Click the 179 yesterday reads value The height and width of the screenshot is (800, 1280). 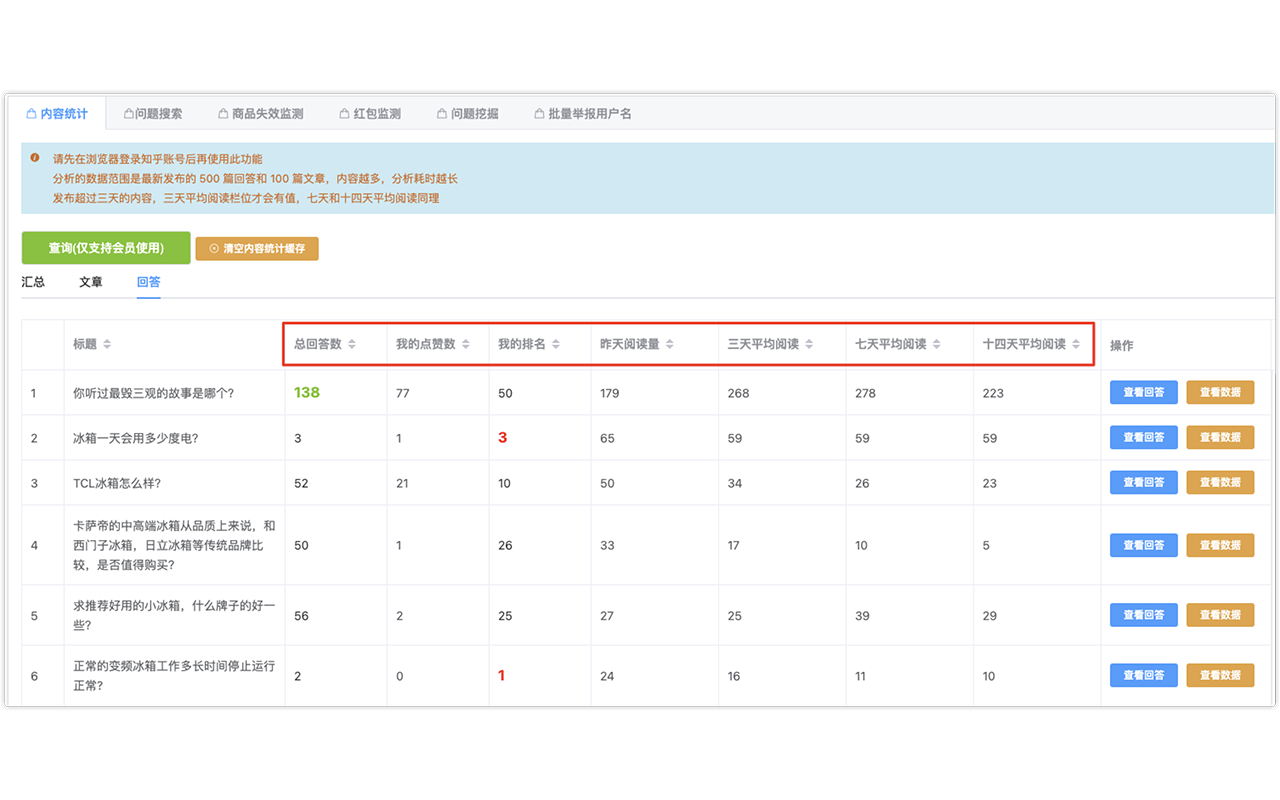(x=609, y=393)
